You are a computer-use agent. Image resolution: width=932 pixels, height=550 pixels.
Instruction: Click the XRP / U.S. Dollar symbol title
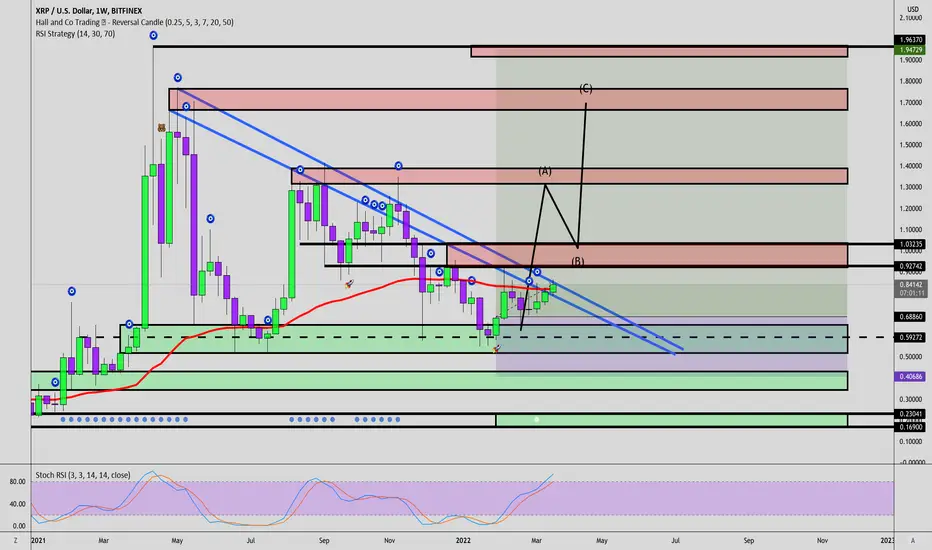[89, 11]
